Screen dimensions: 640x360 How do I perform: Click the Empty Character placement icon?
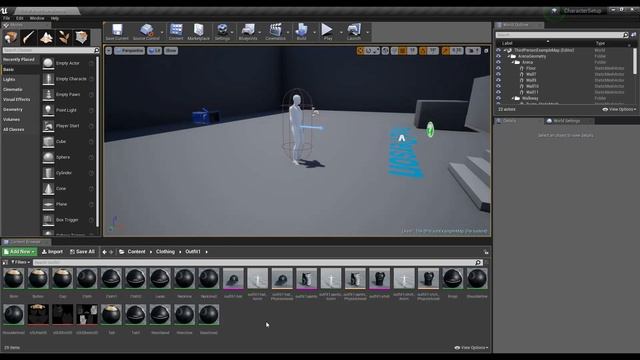[48, 79]
